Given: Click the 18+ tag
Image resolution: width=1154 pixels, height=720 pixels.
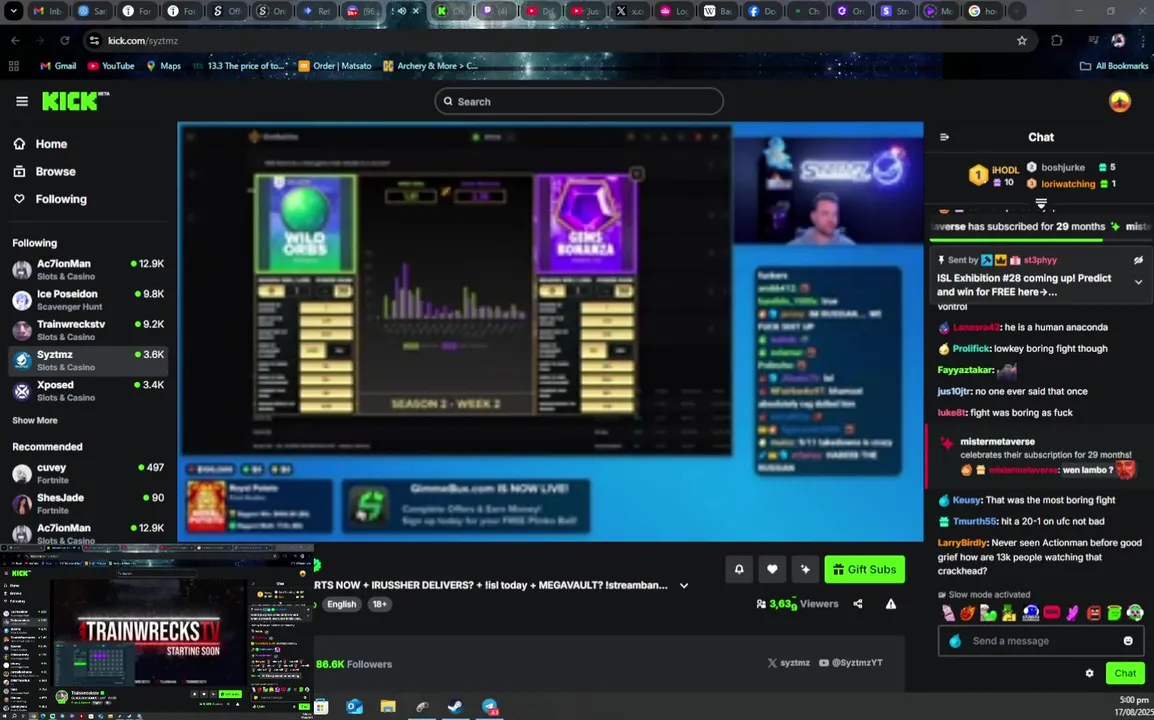Looking at the screenshot, I should click(x=379, y=604).
